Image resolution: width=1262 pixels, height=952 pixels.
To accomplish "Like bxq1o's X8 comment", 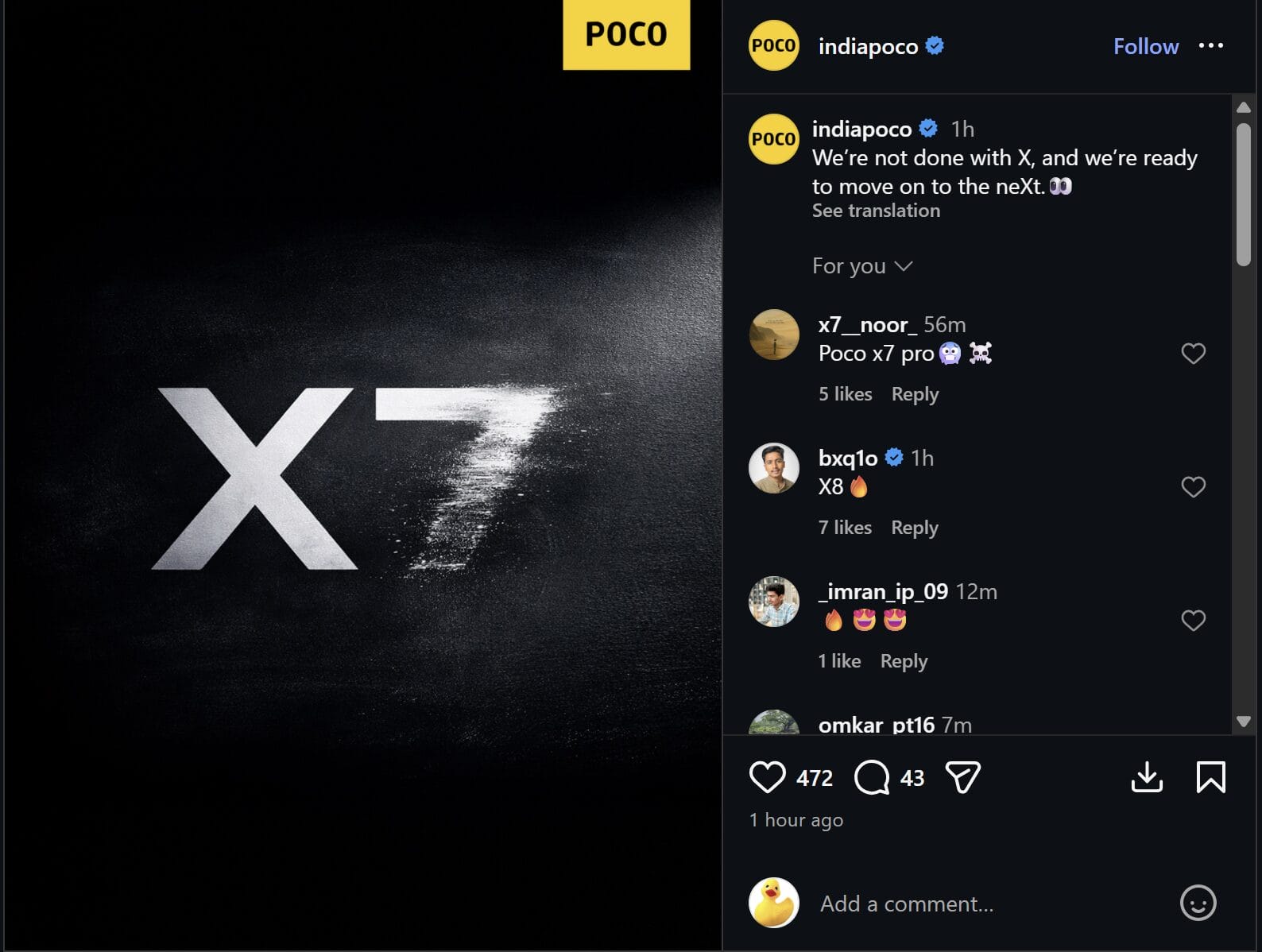I will (x=1193, y=487).
